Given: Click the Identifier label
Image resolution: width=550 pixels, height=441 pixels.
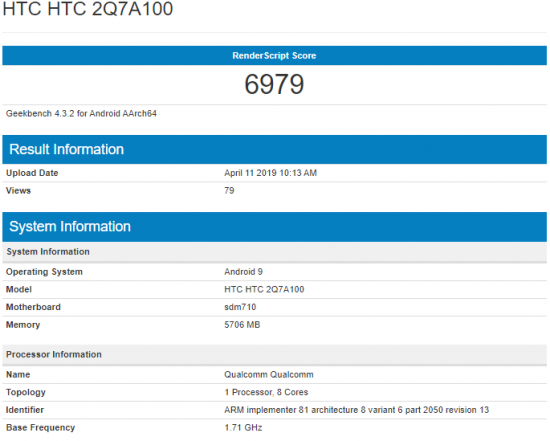Looking at the screenshot, I should coord(25,410).
